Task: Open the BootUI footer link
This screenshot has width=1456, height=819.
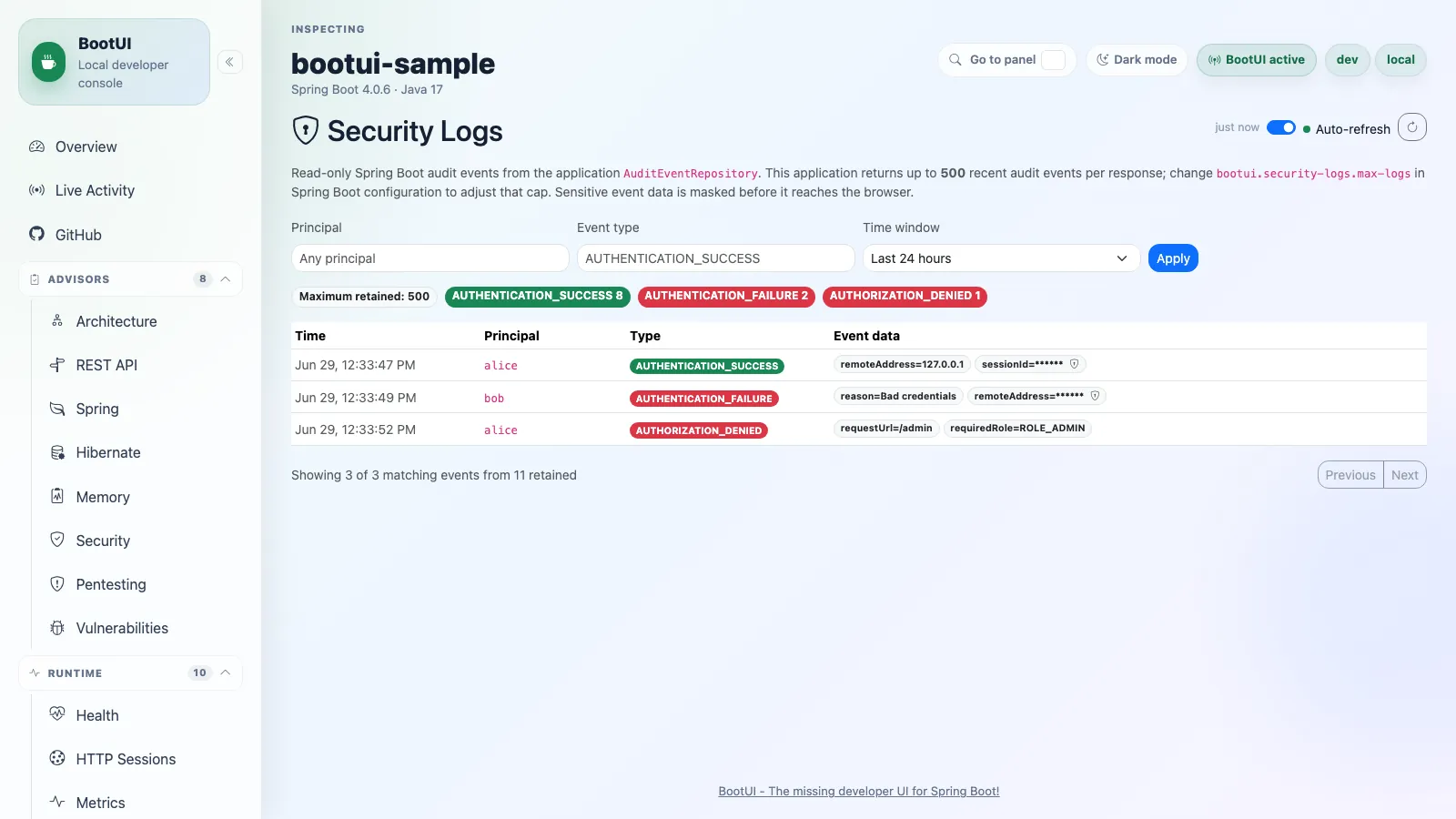Action: (x=859, y=792)
